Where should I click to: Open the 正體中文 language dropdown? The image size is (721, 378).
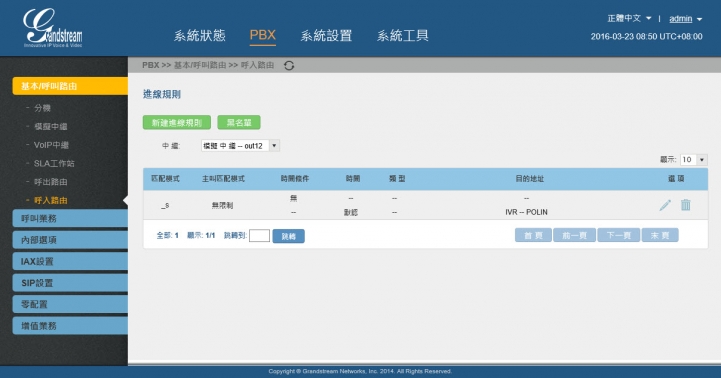coord(629,18)
